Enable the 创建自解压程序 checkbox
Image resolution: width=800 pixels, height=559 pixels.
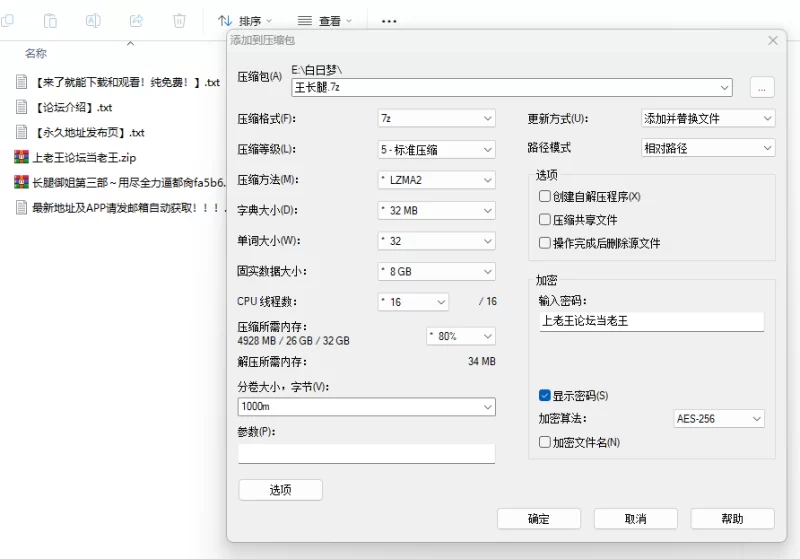click(544, 197)
